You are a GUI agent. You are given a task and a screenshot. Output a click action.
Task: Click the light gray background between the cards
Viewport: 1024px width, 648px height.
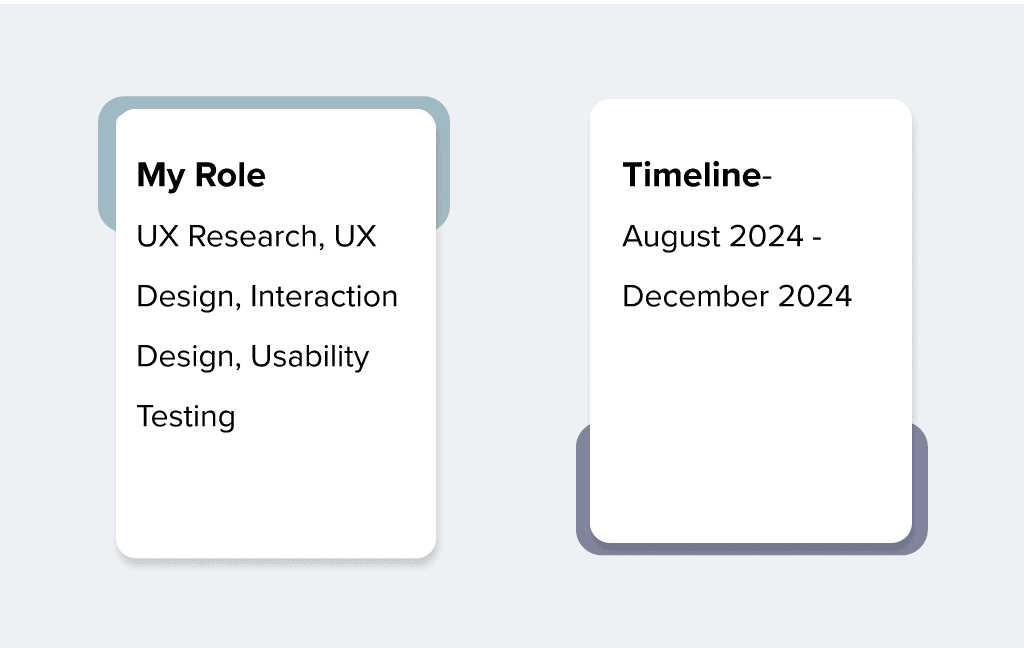513,327
